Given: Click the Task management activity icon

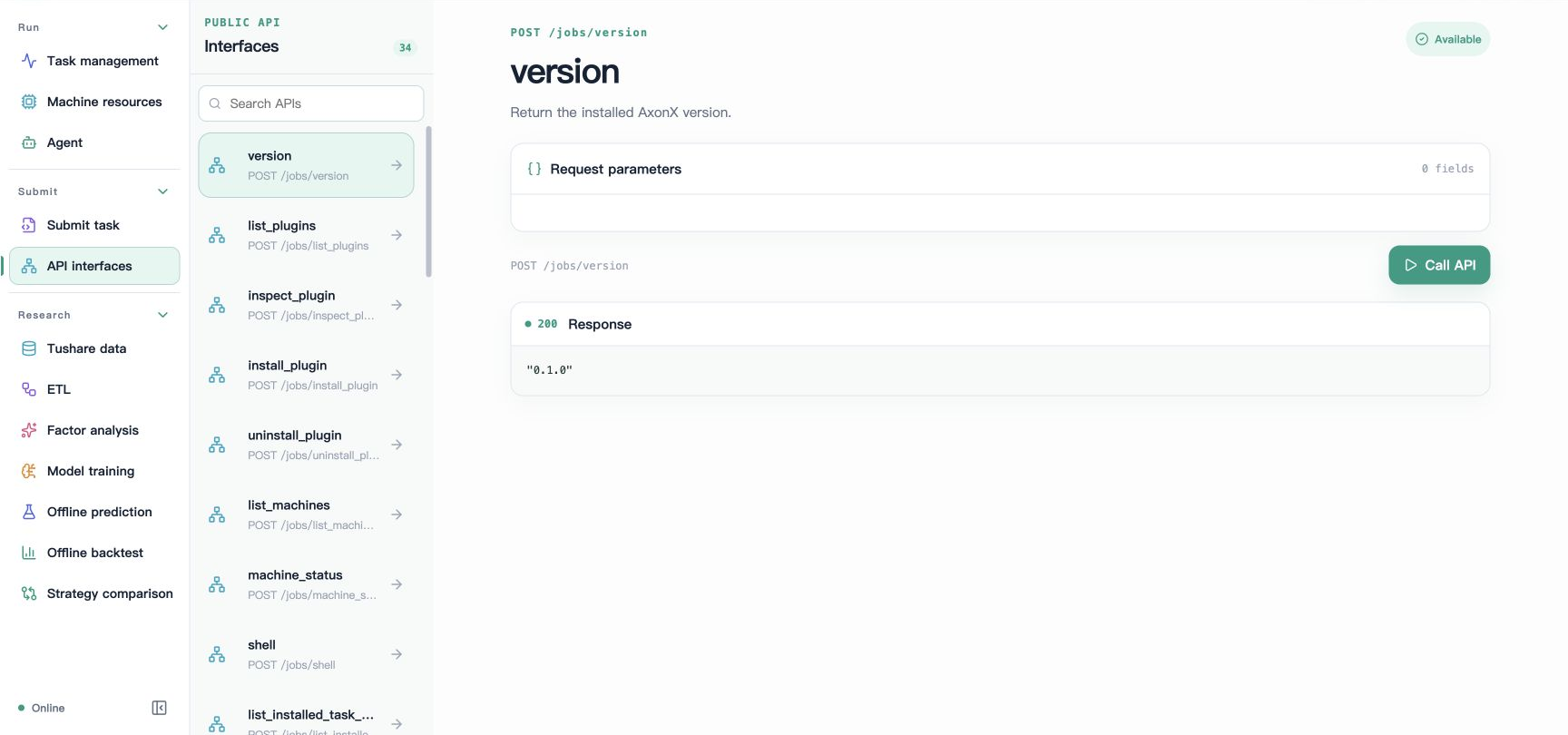Looking at the screenshot, I should tap(29, 61).
